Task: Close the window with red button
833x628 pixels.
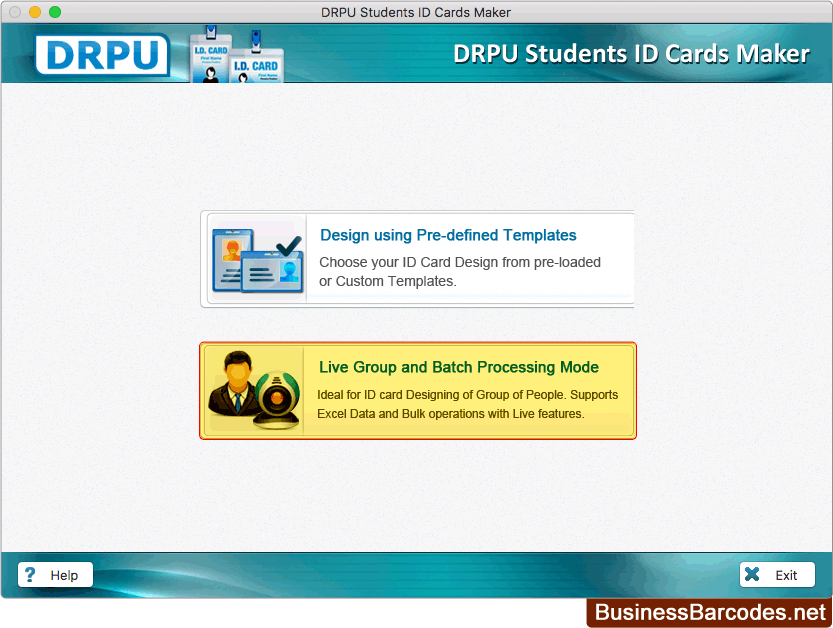Action: 15,12
